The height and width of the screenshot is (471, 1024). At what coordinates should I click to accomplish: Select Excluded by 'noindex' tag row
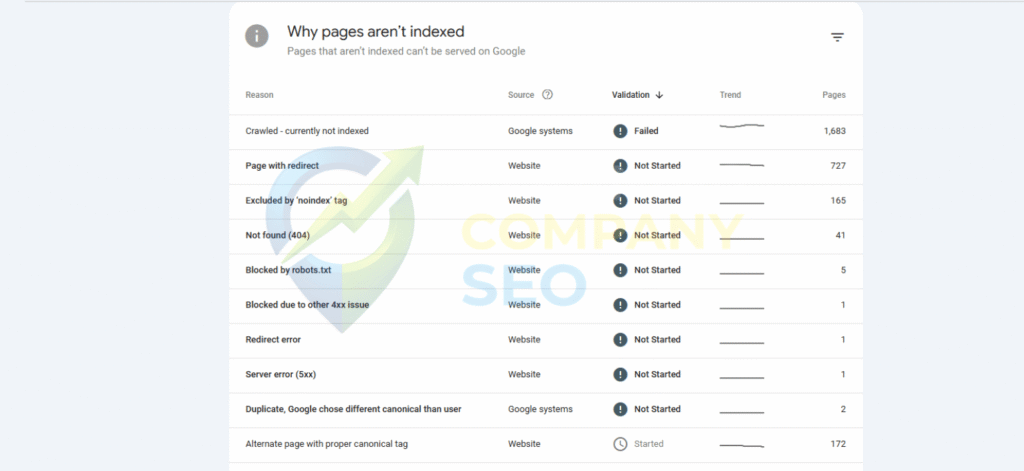(296, 201)
